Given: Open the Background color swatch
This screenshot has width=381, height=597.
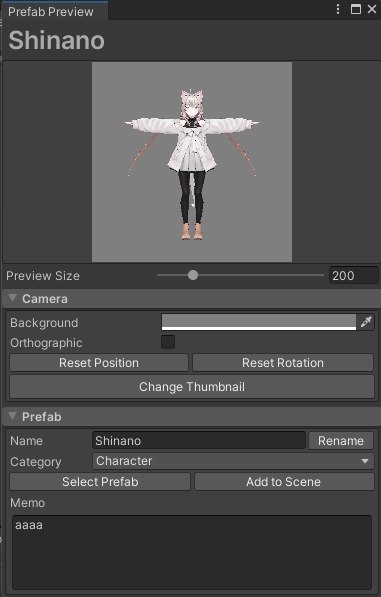Looking at the screenshot, I should click(x=259, y=322).
